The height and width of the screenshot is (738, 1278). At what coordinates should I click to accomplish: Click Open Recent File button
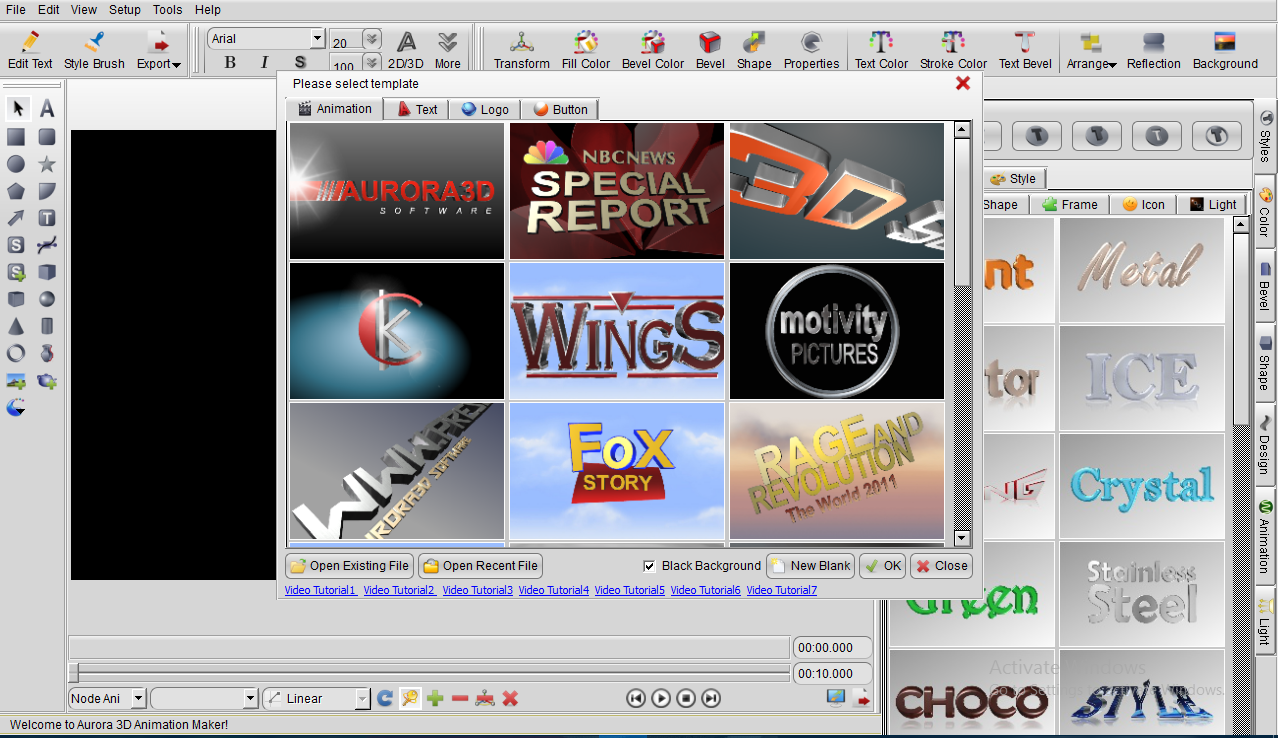pyautogui.click(x=480, y=566)
